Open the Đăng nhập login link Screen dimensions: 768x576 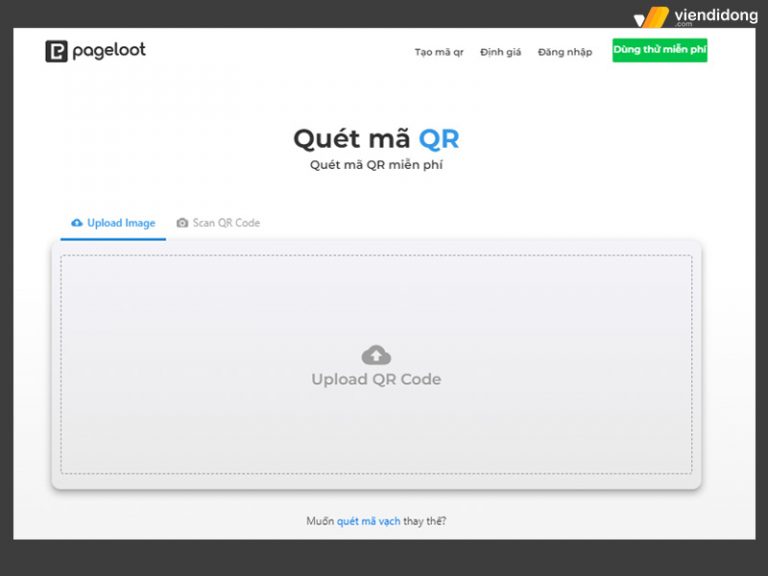click(x=565, y=52)
